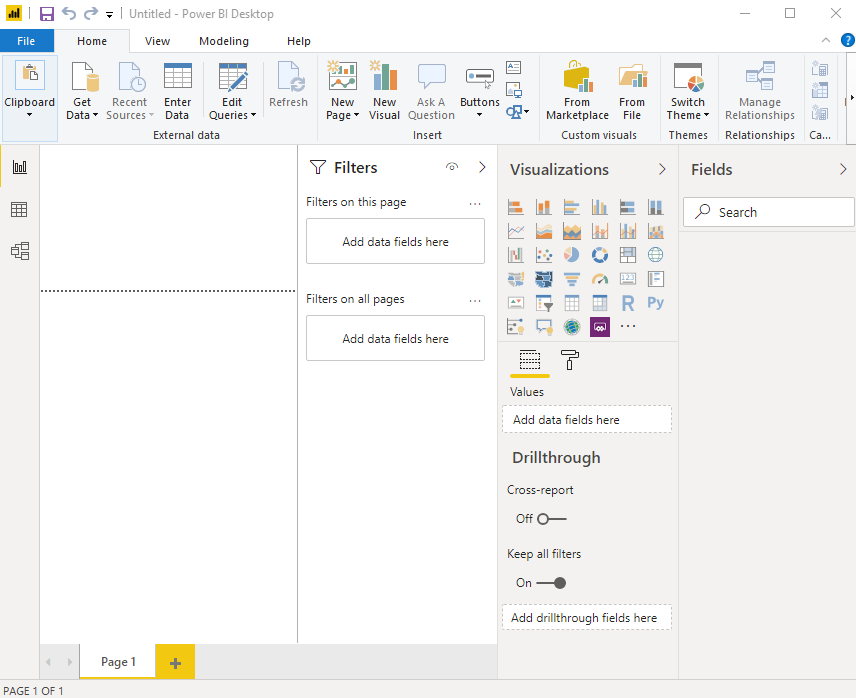This screenshot has width=856, height=698.
Task: Click the Refresh button
Action: (289, 88)
